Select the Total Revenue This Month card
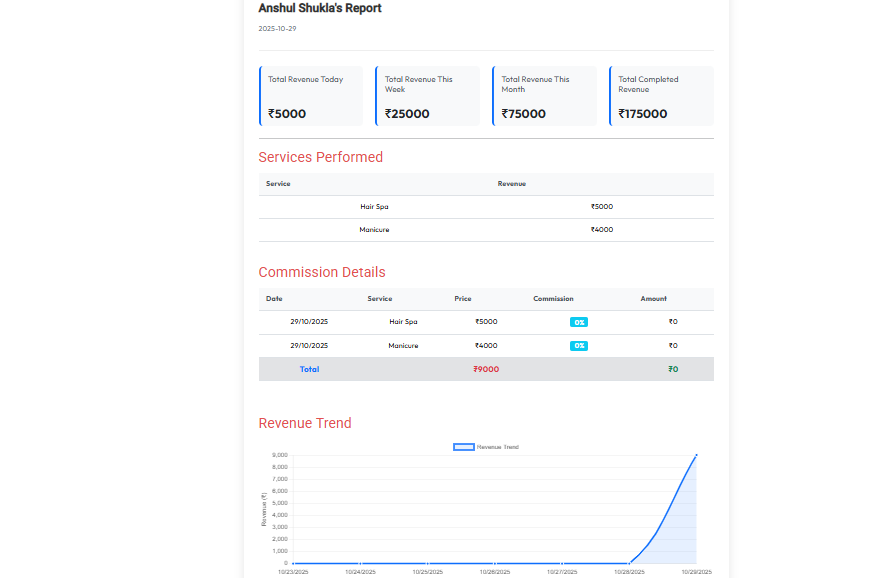This screenshot has height=578, width=894. [x=544, y=95]
